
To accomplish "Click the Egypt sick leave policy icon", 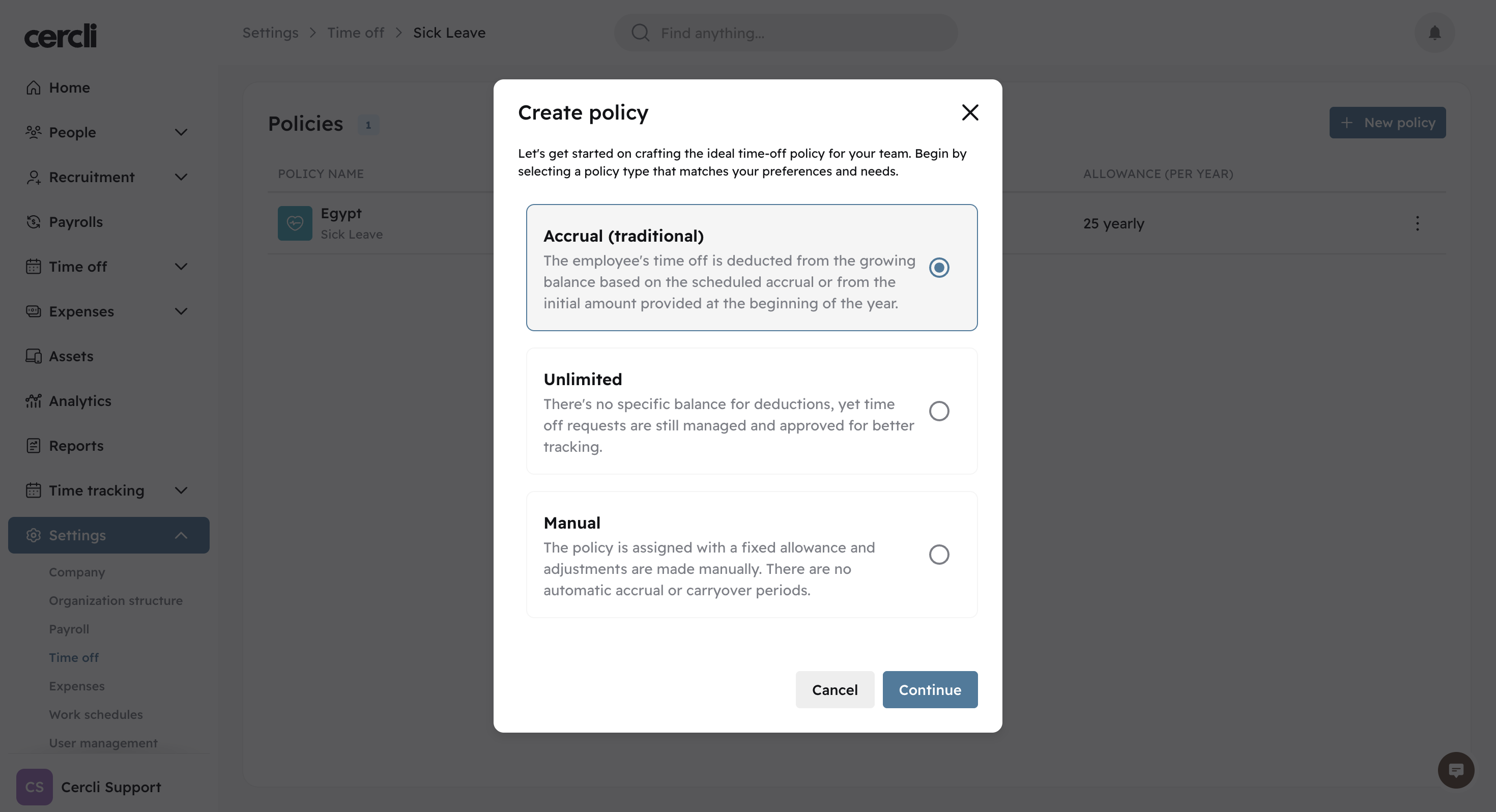I will point(295,224).
